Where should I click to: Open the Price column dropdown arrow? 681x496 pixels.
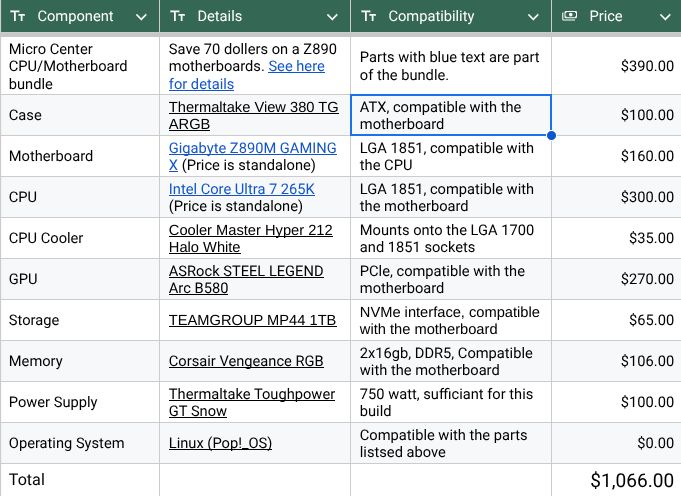click(665, 17)
